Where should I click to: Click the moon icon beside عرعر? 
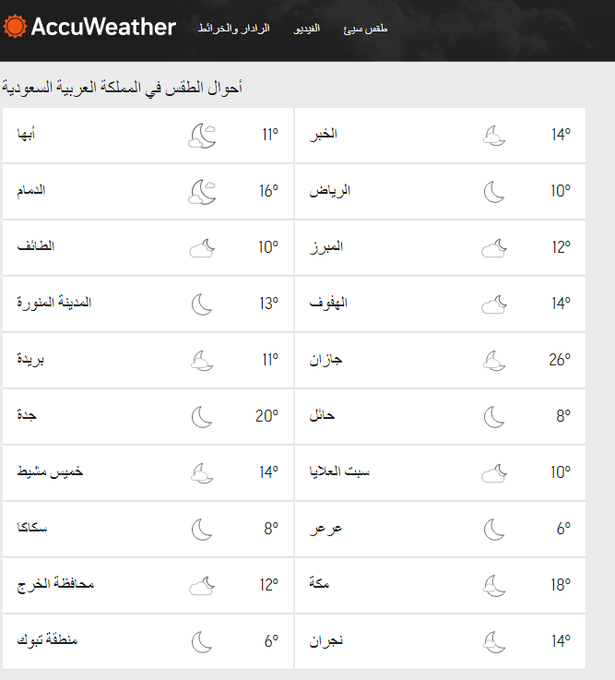pyautogui.click(x=494, y=528)
